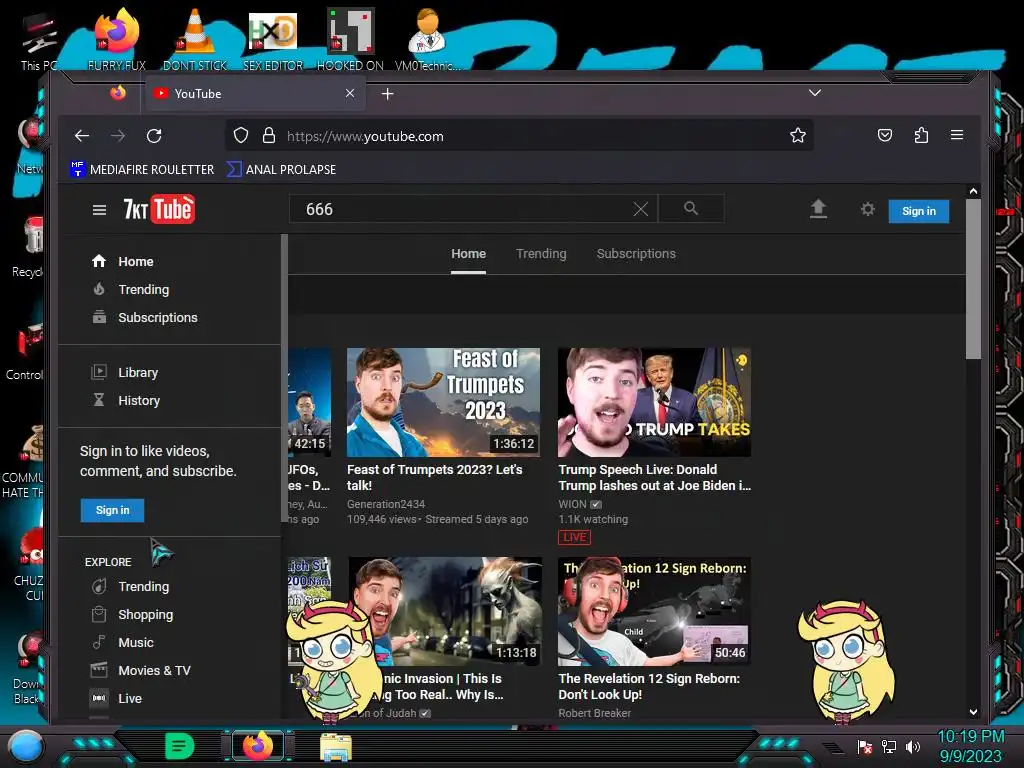Click the page scrollbar up arrow

click(973, 191)
